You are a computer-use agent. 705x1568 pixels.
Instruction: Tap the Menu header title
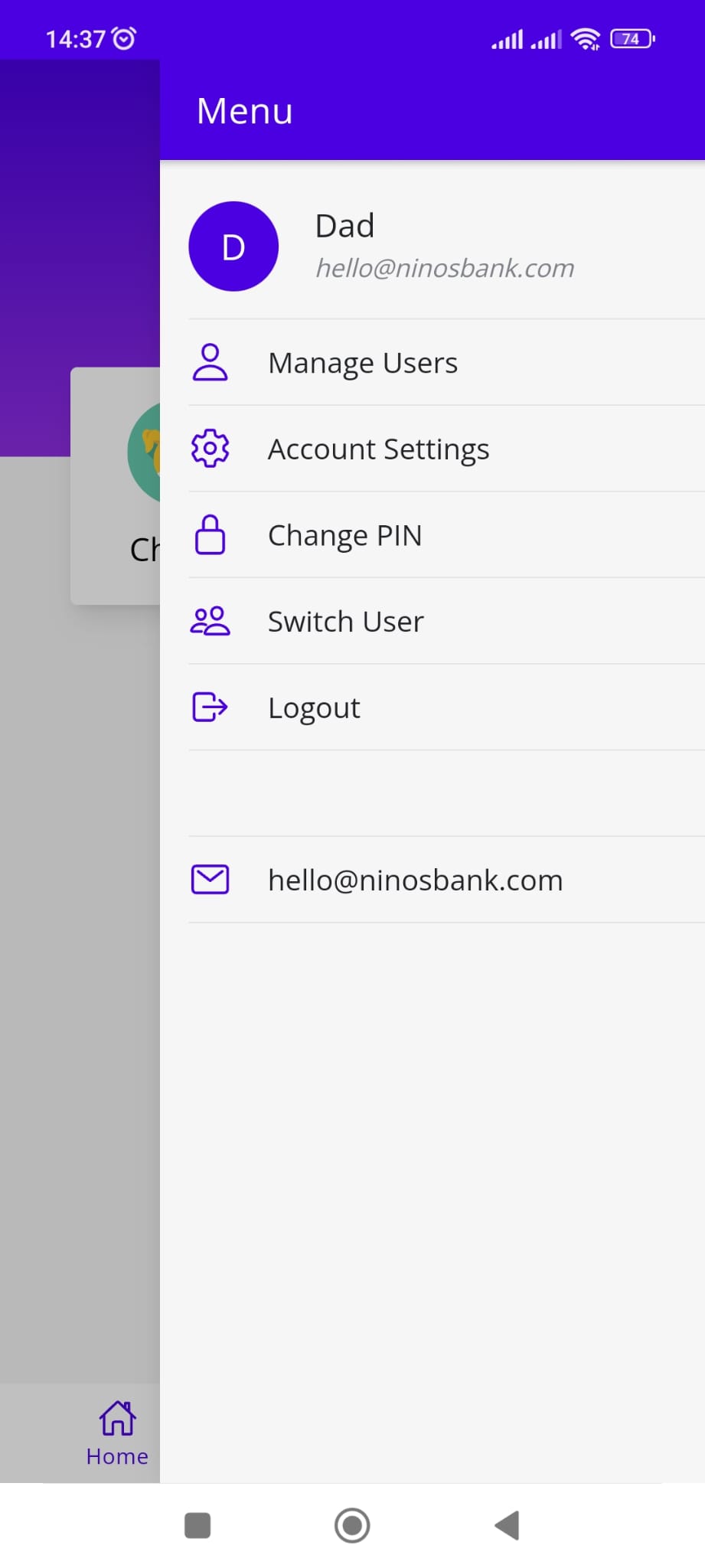click(x=245, y=111)
